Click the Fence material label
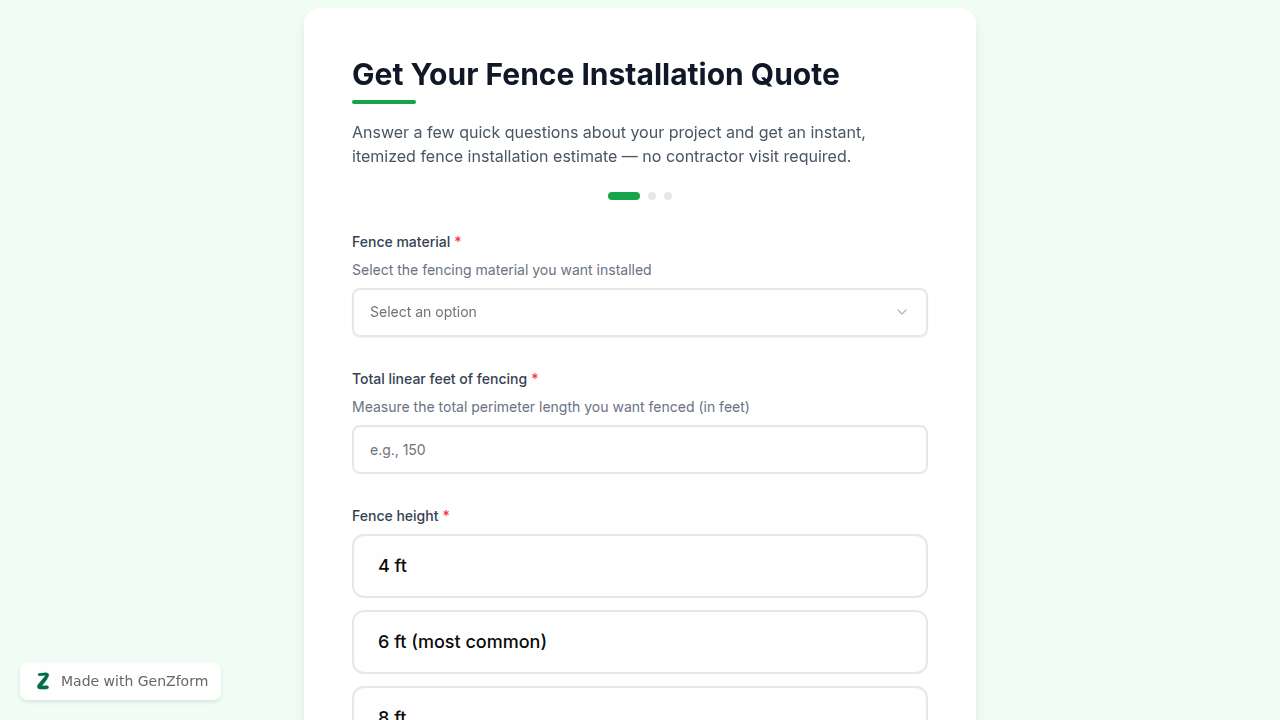1280x720 pixels. pos(400,241)
